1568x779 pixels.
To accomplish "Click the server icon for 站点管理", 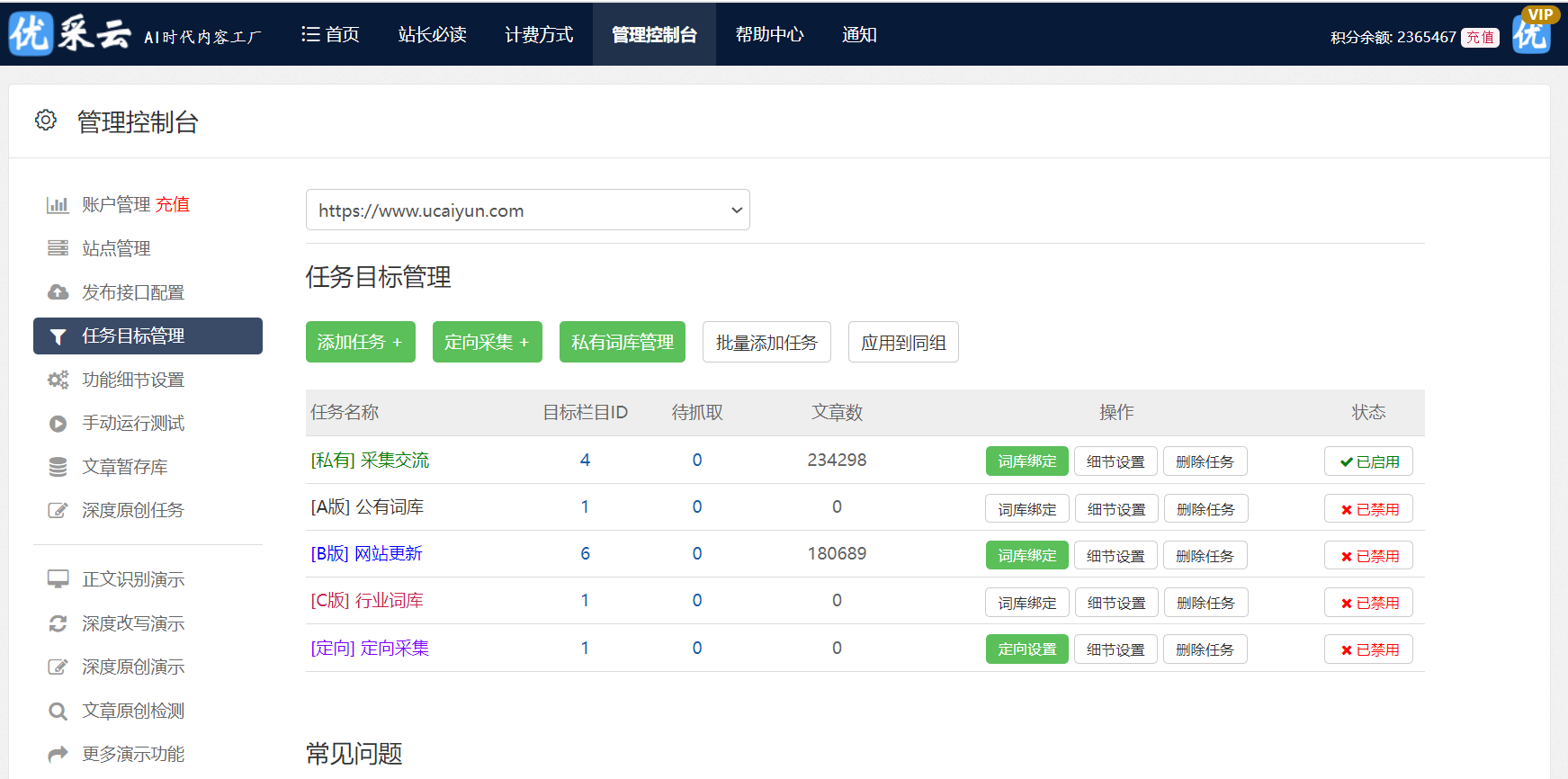I will click(58, 248).
